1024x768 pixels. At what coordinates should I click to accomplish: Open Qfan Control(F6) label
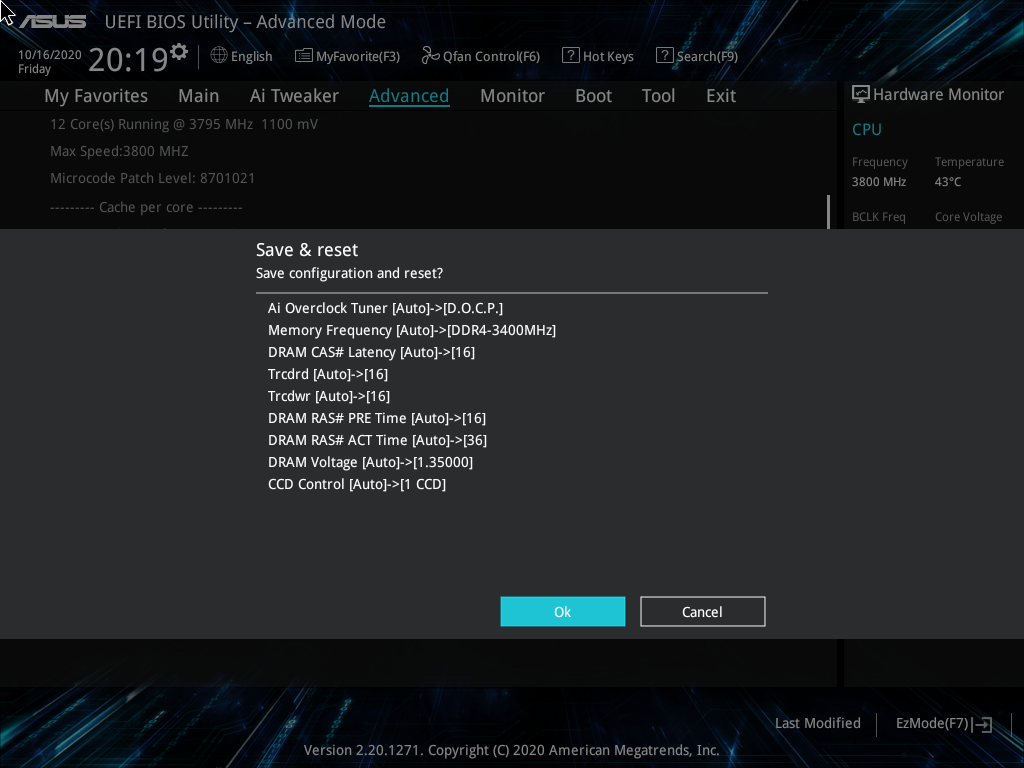click(491, 56)
